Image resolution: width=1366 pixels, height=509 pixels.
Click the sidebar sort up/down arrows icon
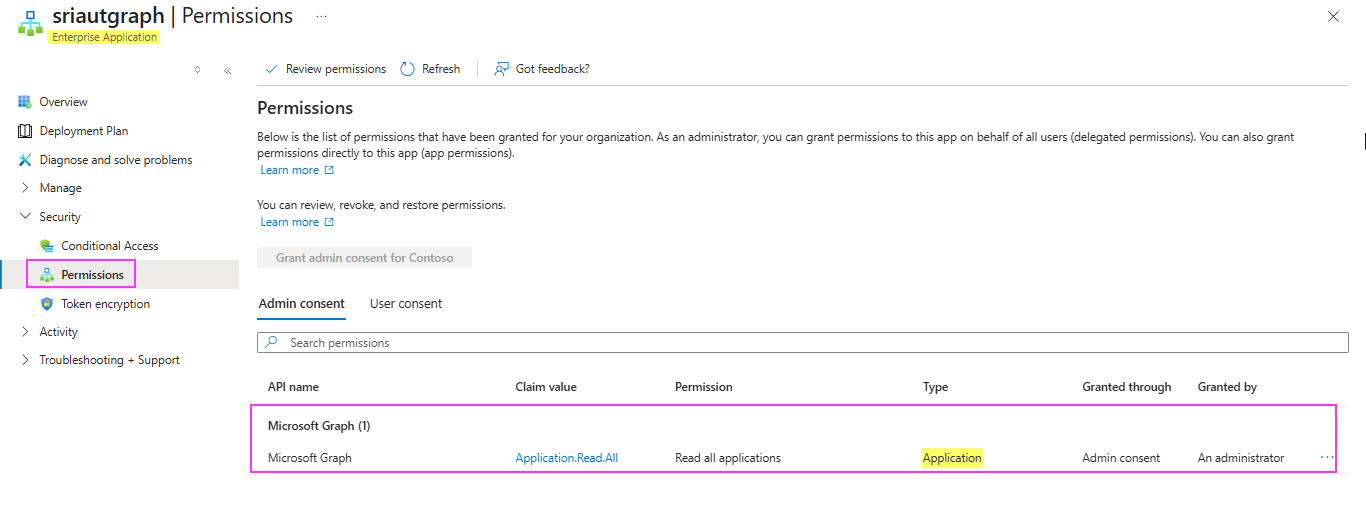point(197,70)
